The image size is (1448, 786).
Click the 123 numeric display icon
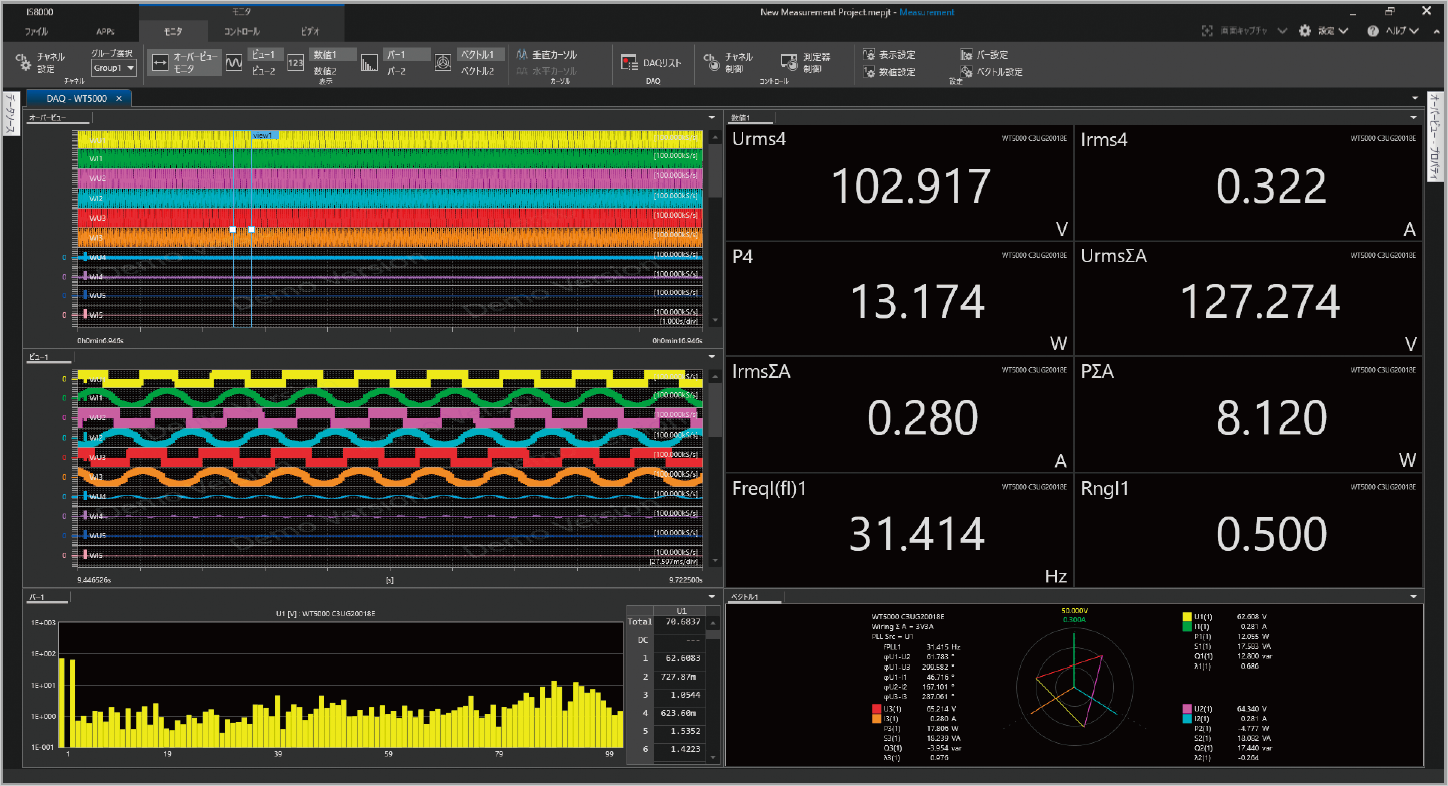tap(296, 63)
